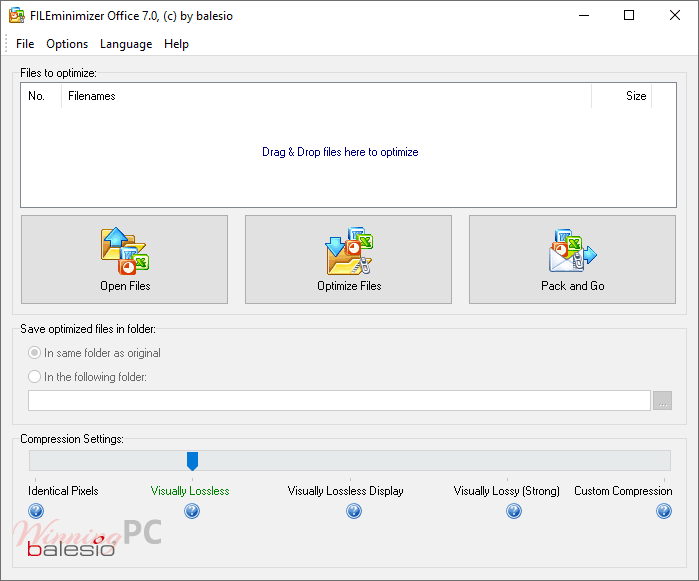Select 'In the following folder' radio button

coord(34,377)
